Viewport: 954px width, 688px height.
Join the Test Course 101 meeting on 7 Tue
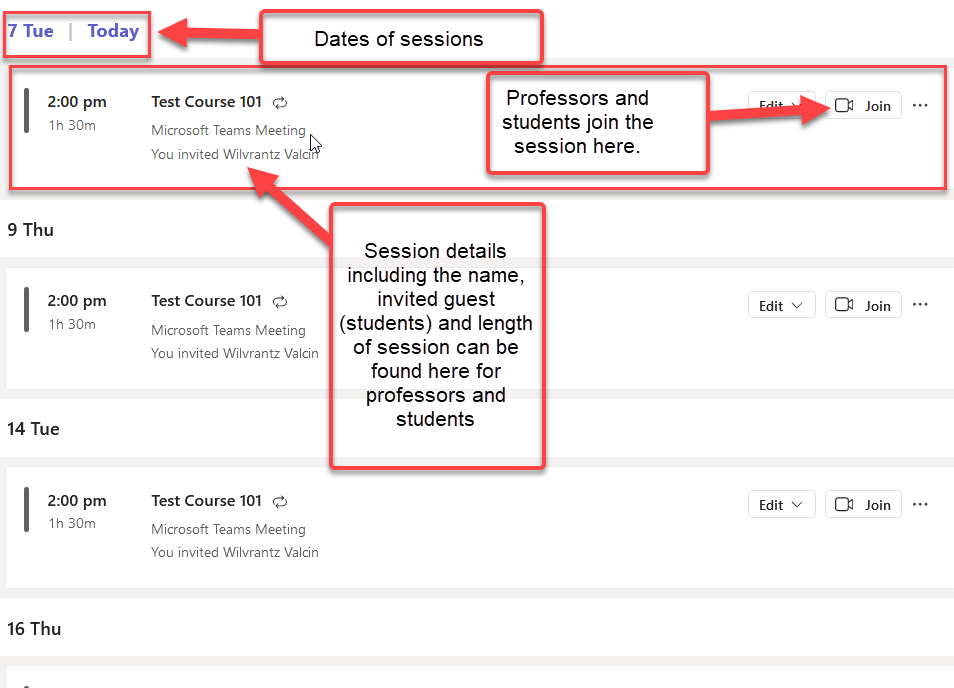[863, 105]
